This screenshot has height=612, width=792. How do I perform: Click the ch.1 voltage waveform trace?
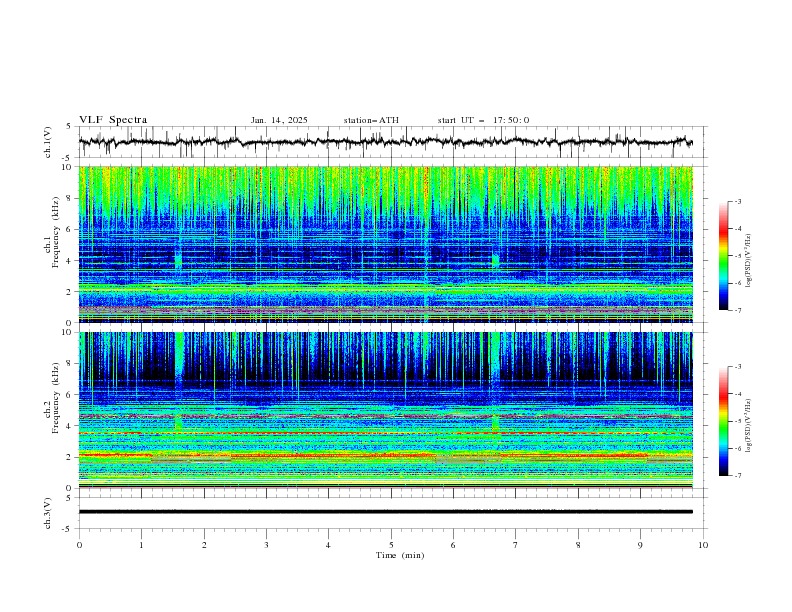pos(385,142)
